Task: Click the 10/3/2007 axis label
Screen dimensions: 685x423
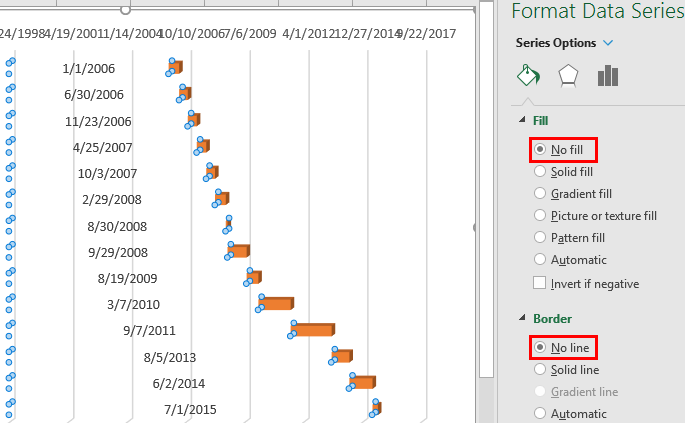Action: pos(107,173)
